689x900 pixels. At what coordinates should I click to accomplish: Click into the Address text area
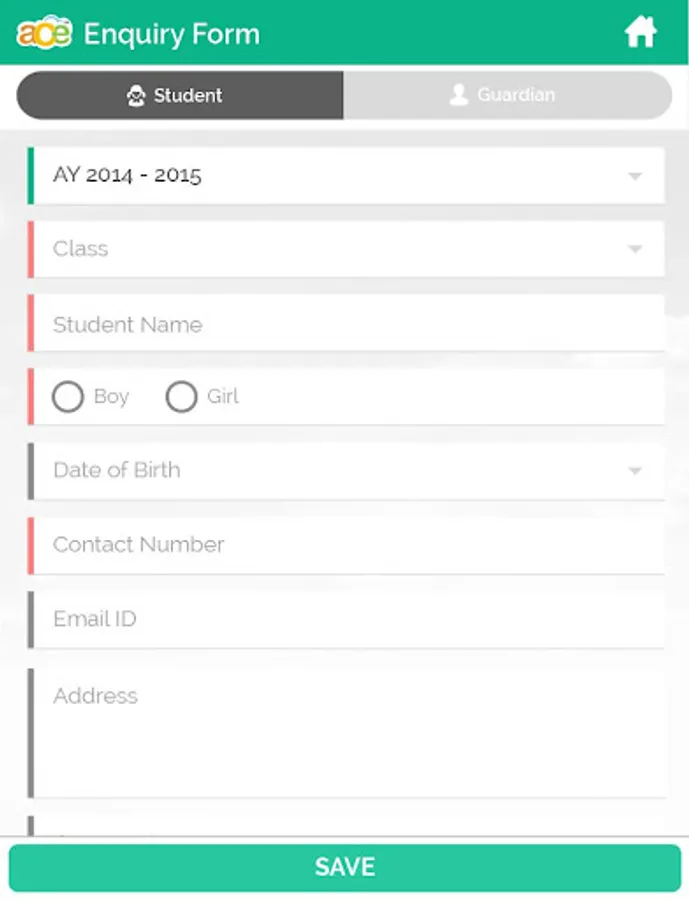pyautogui.click(x=346, y=733)
